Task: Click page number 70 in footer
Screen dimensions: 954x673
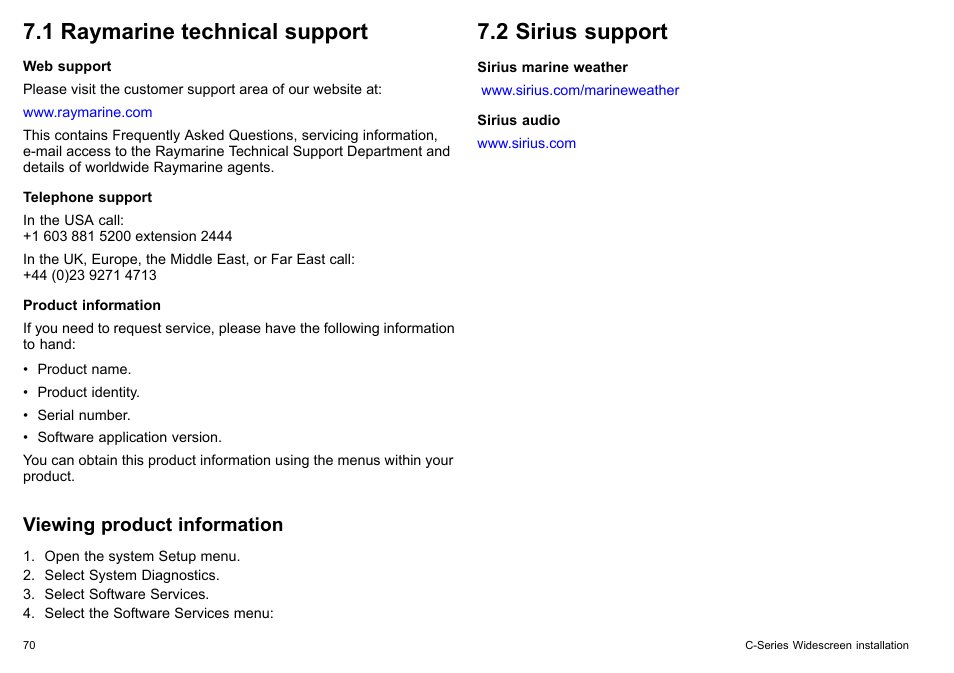Action: pos(29,646)
